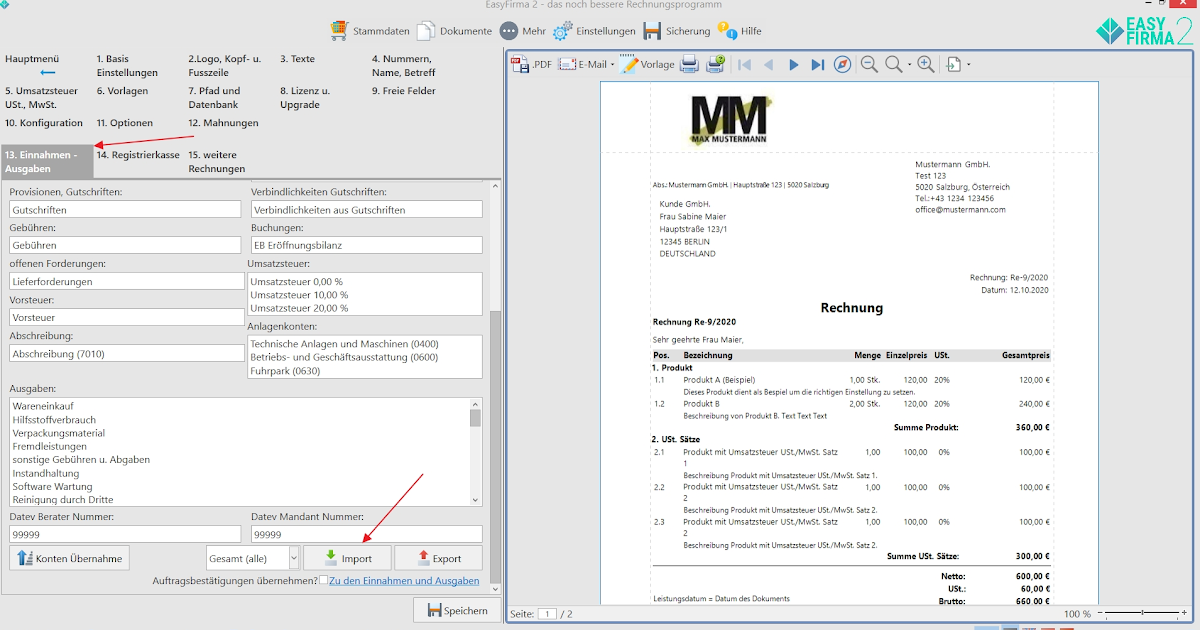Click the page export icon in preview toolbar
Image resolution: width=1200 pixels, height=630 pixels.
click(x=953, y=64)
